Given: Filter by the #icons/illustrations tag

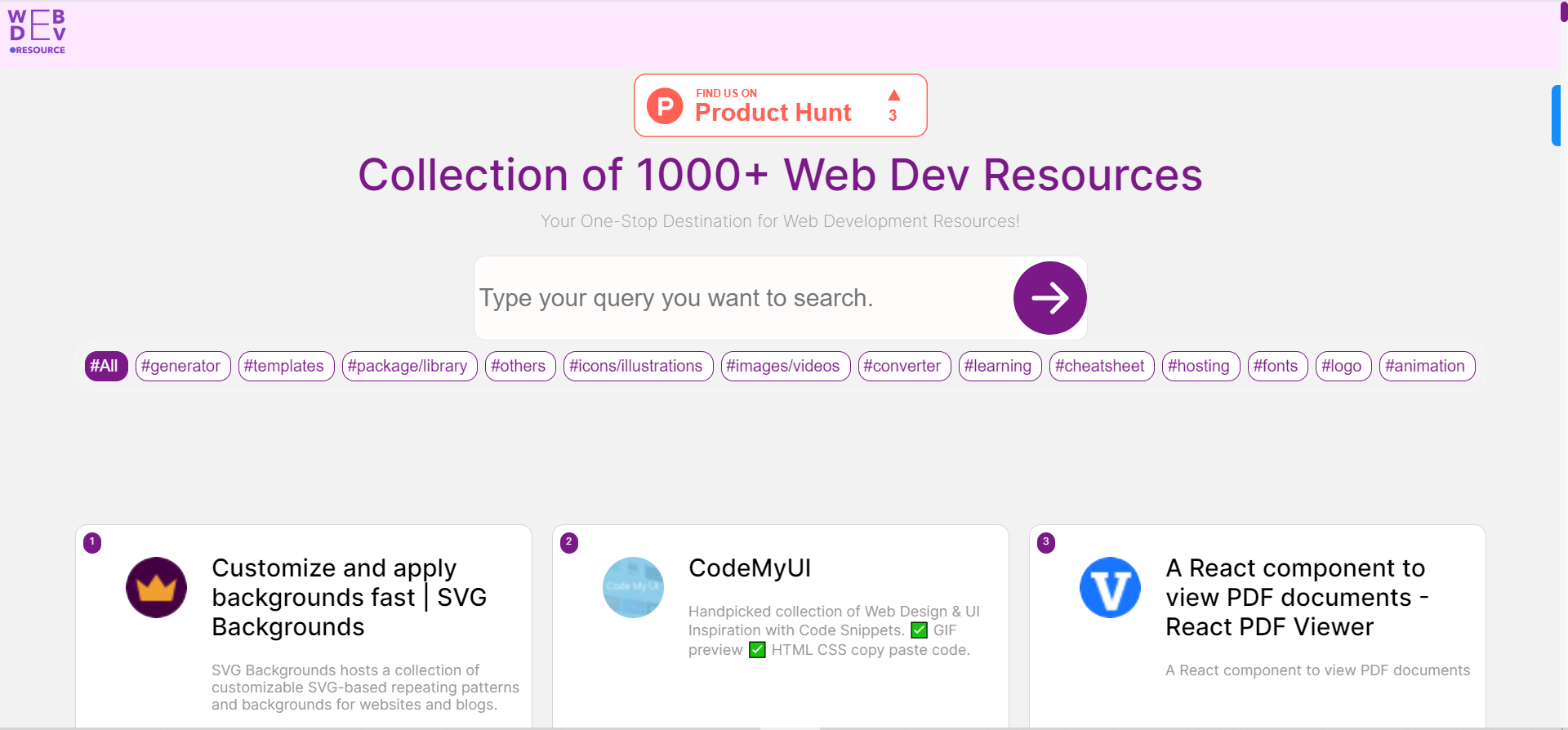Looking at the screenshot, I should tap(638, 366).
